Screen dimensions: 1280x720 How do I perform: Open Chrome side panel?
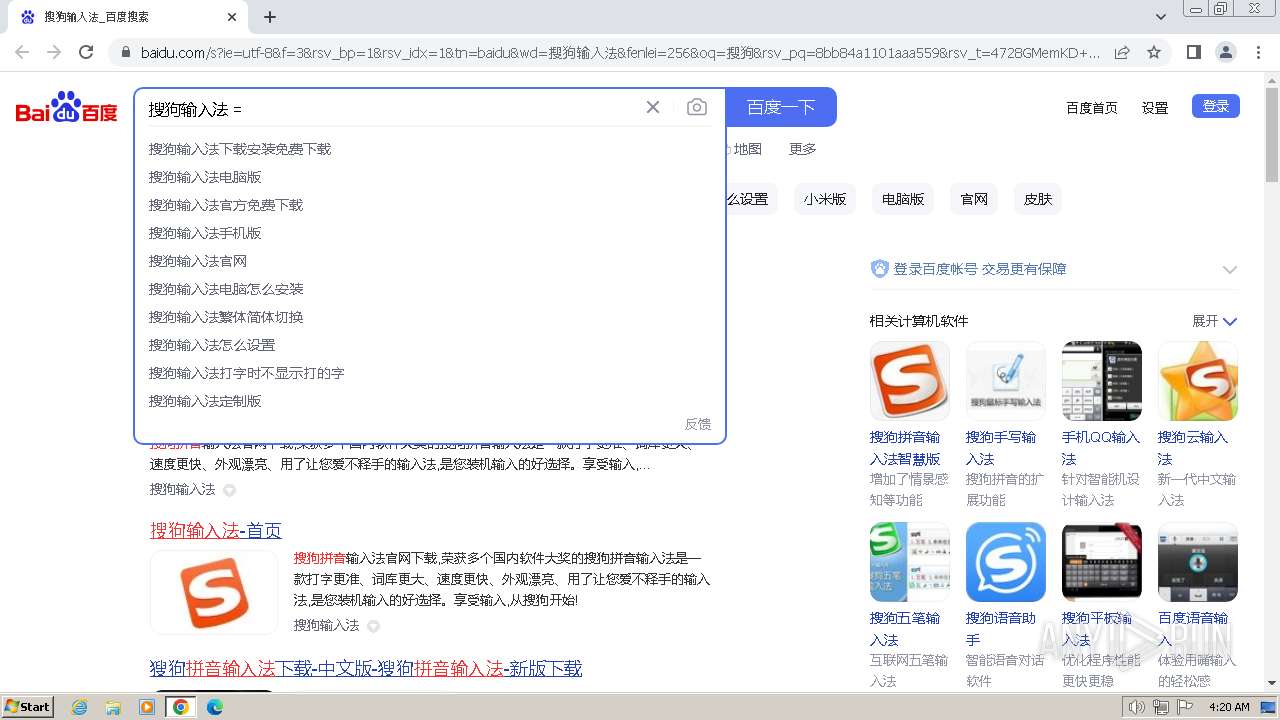(x=1193, y=52)
